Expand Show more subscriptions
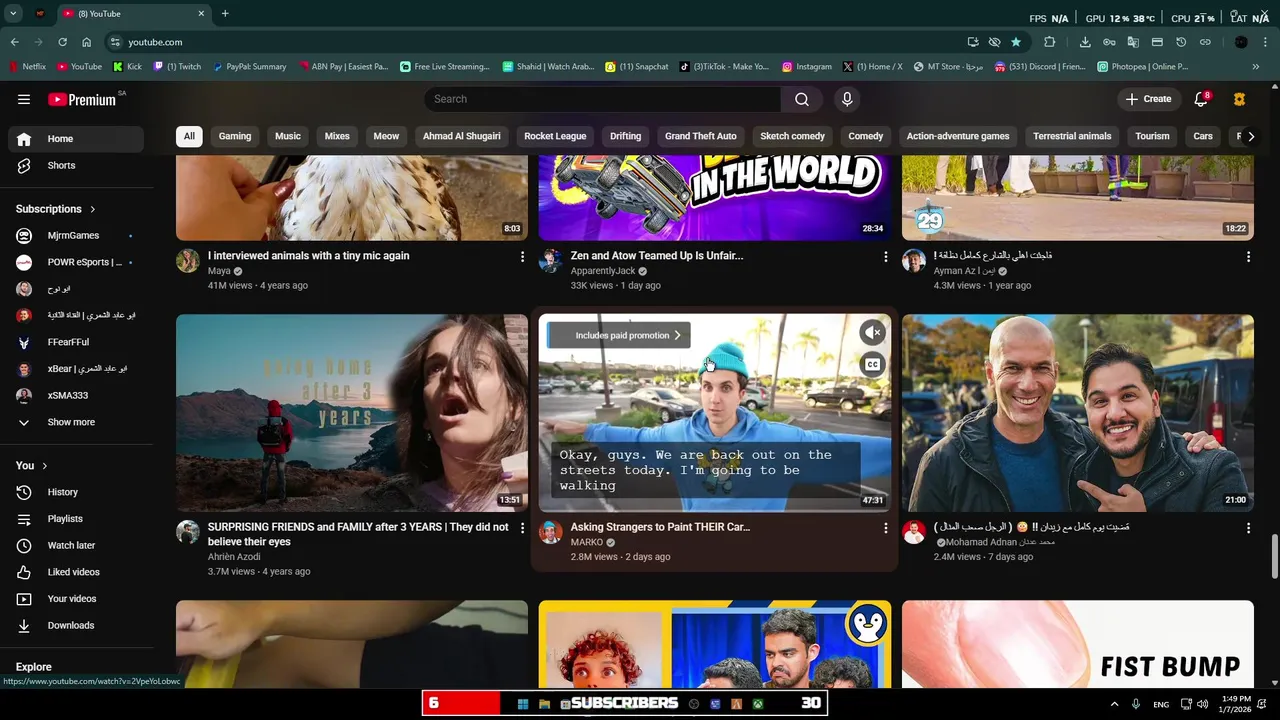 [x=76, y=422]
